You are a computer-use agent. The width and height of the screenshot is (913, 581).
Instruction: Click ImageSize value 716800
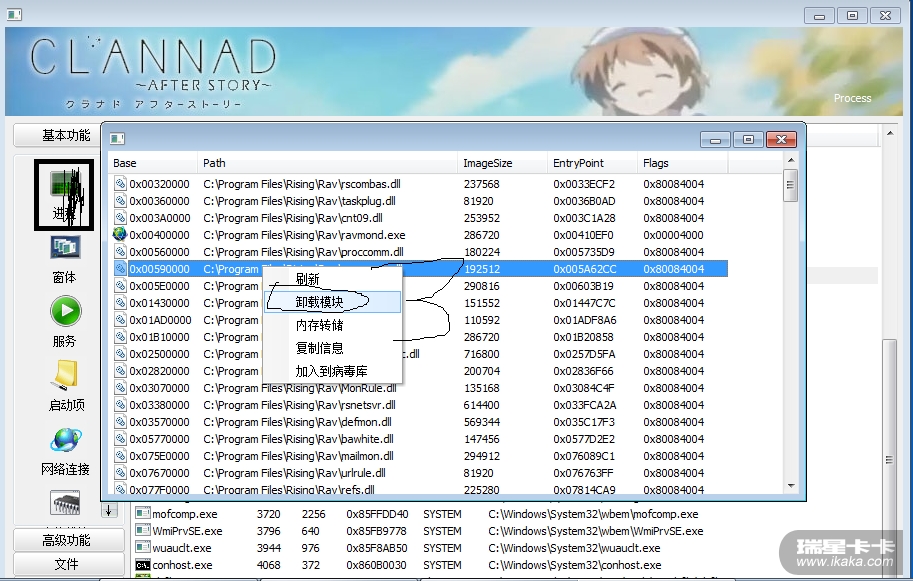pos(482,354)
